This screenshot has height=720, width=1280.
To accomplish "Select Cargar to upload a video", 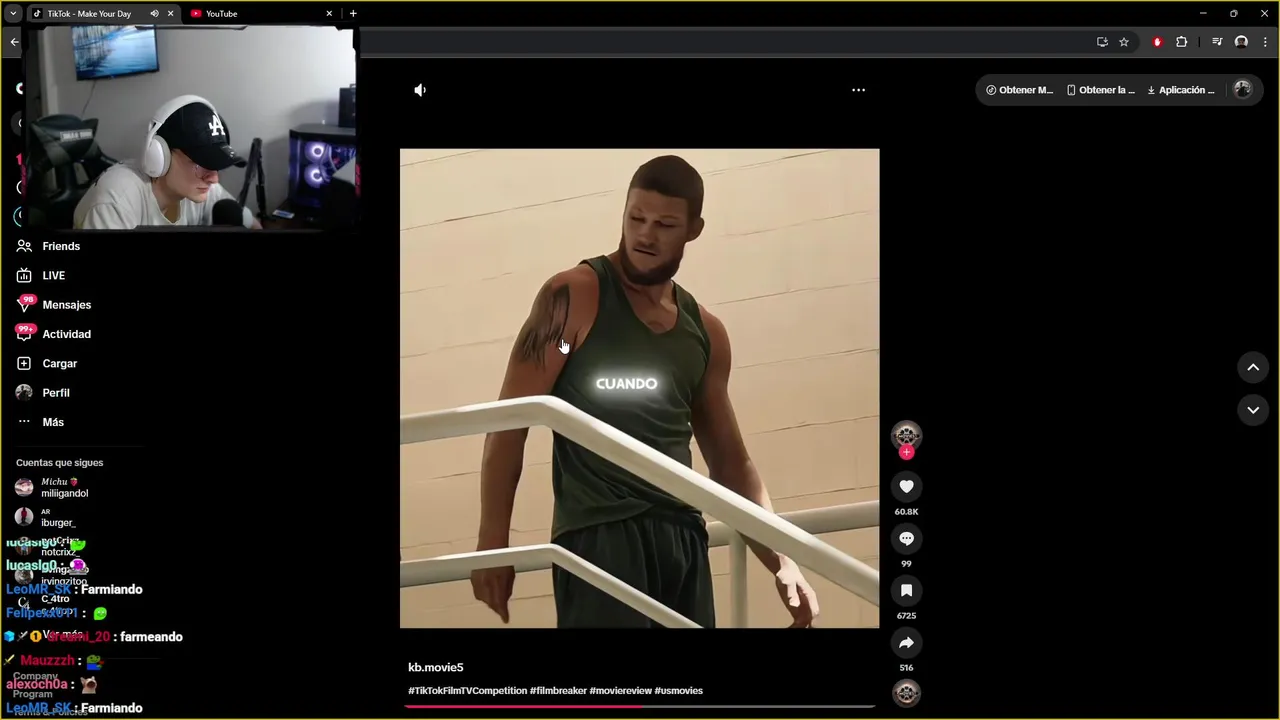I will (59, 363).
